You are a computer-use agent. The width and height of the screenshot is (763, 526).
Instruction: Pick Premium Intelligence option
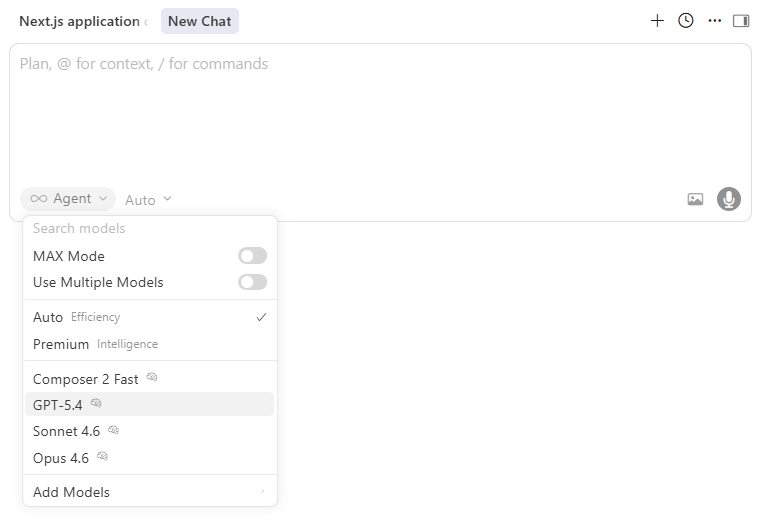95,344
